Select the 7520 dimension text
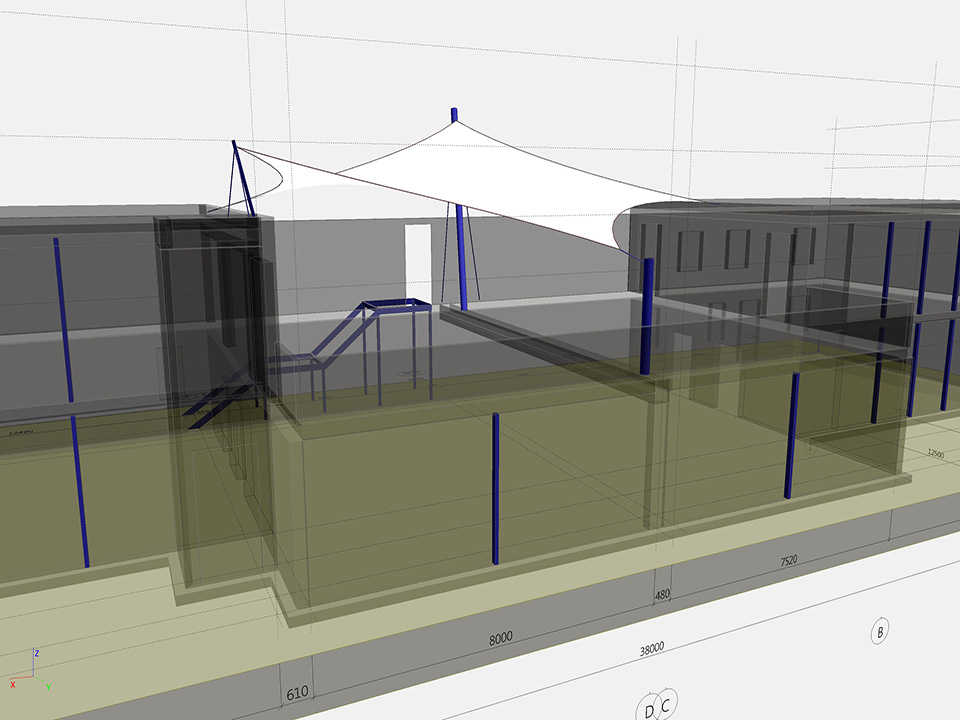This screenshot has width=960, height=720. (x=789, y=561)
